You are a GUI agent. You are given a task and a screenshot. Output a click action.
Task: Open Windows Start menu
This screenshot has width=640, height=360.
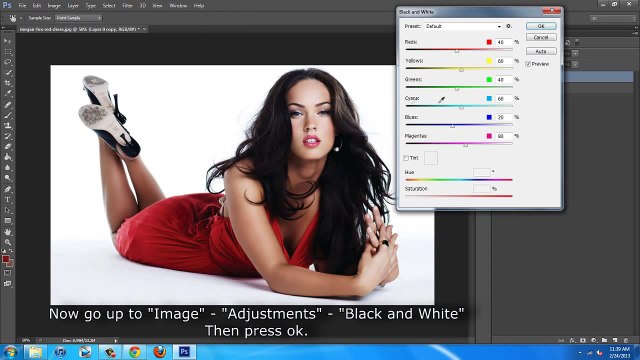click(10, 352)
